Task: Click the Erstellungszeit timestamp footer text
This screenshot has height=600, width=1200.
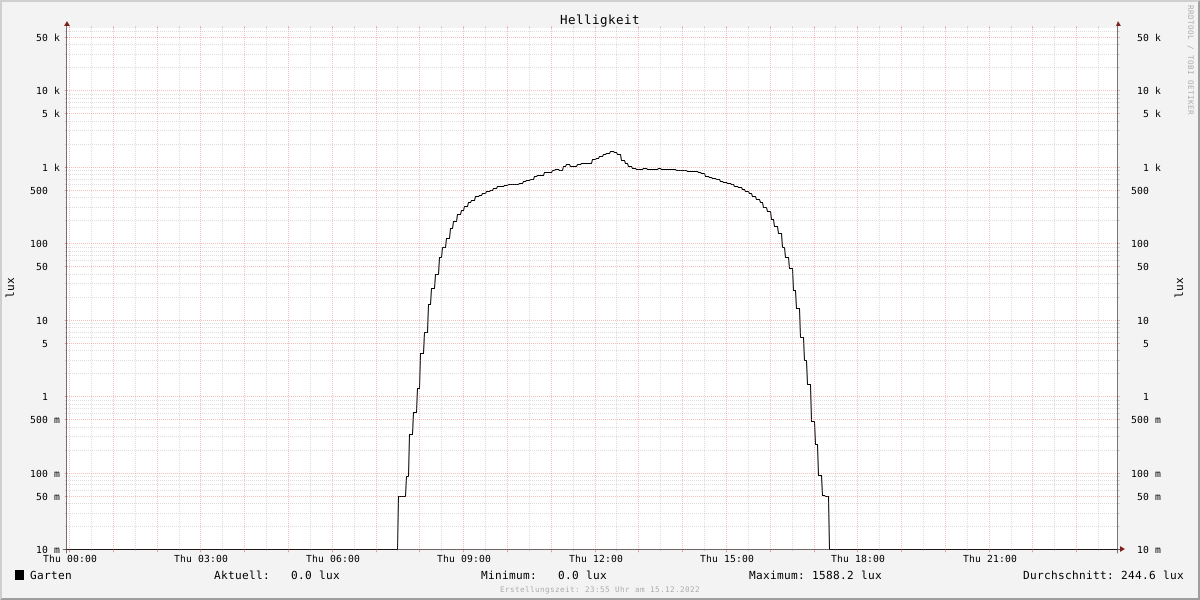Action: pos(600,589)
